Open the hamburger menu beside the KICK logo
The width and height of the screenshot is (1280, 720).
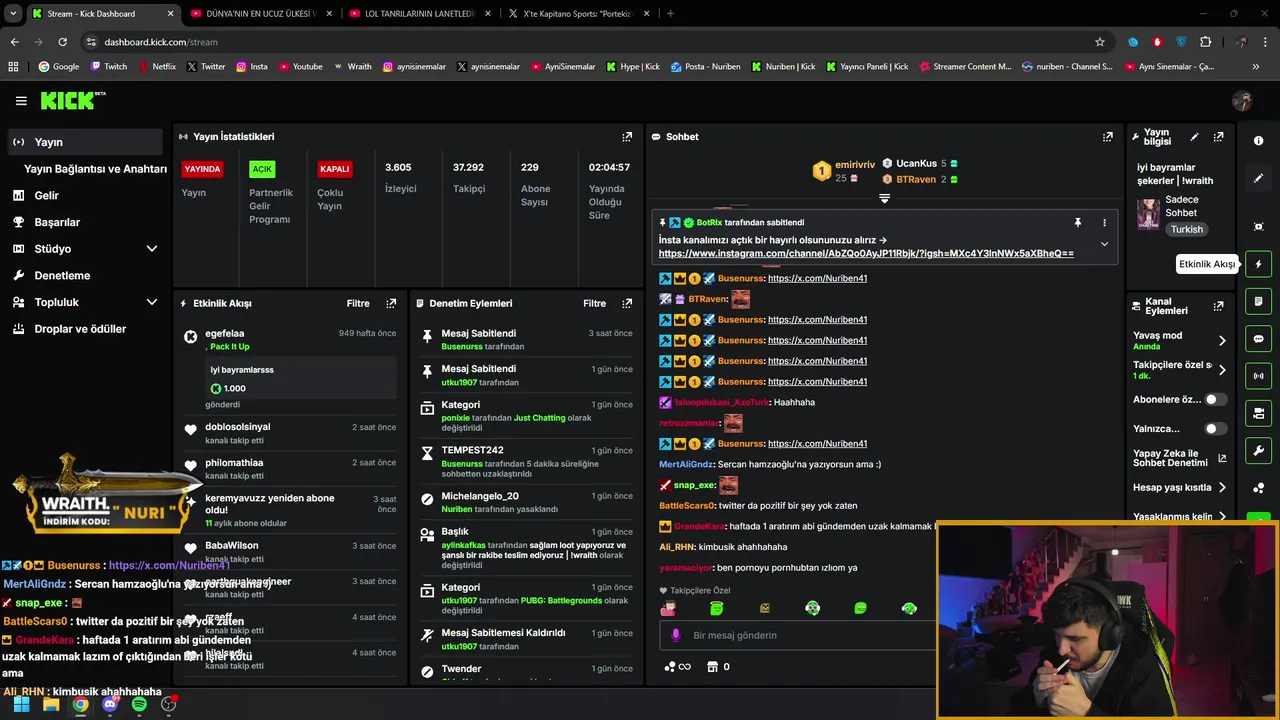[21, 101]
